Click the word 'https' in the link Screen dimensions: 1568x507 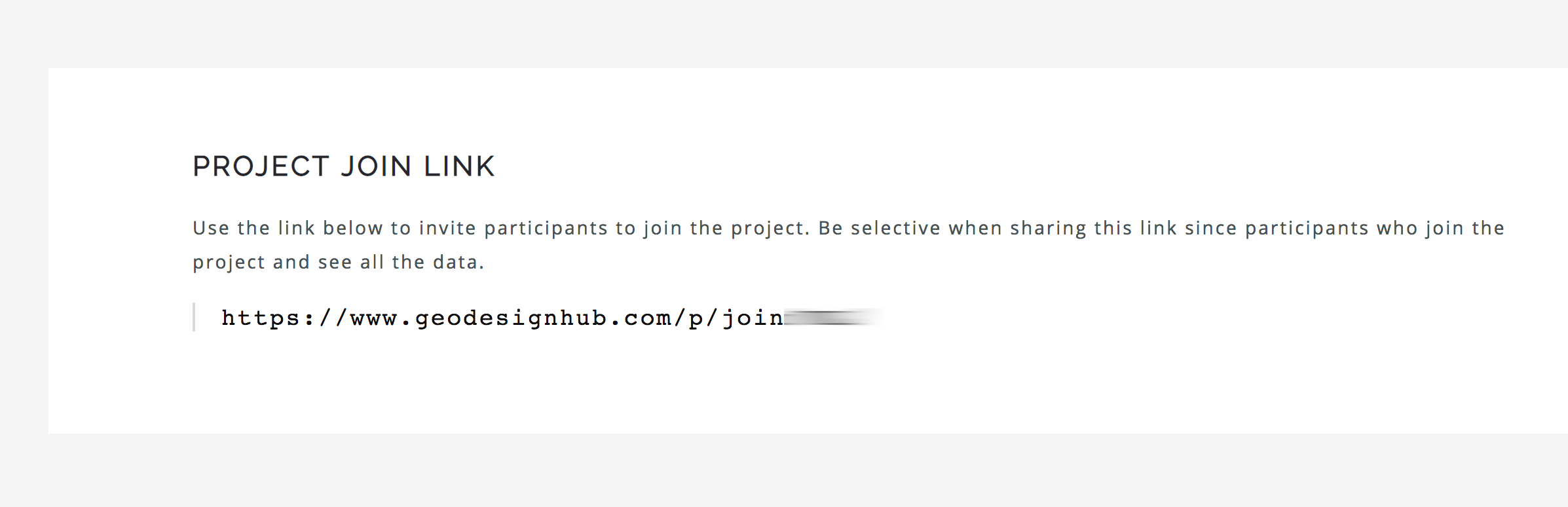point(261,318)
